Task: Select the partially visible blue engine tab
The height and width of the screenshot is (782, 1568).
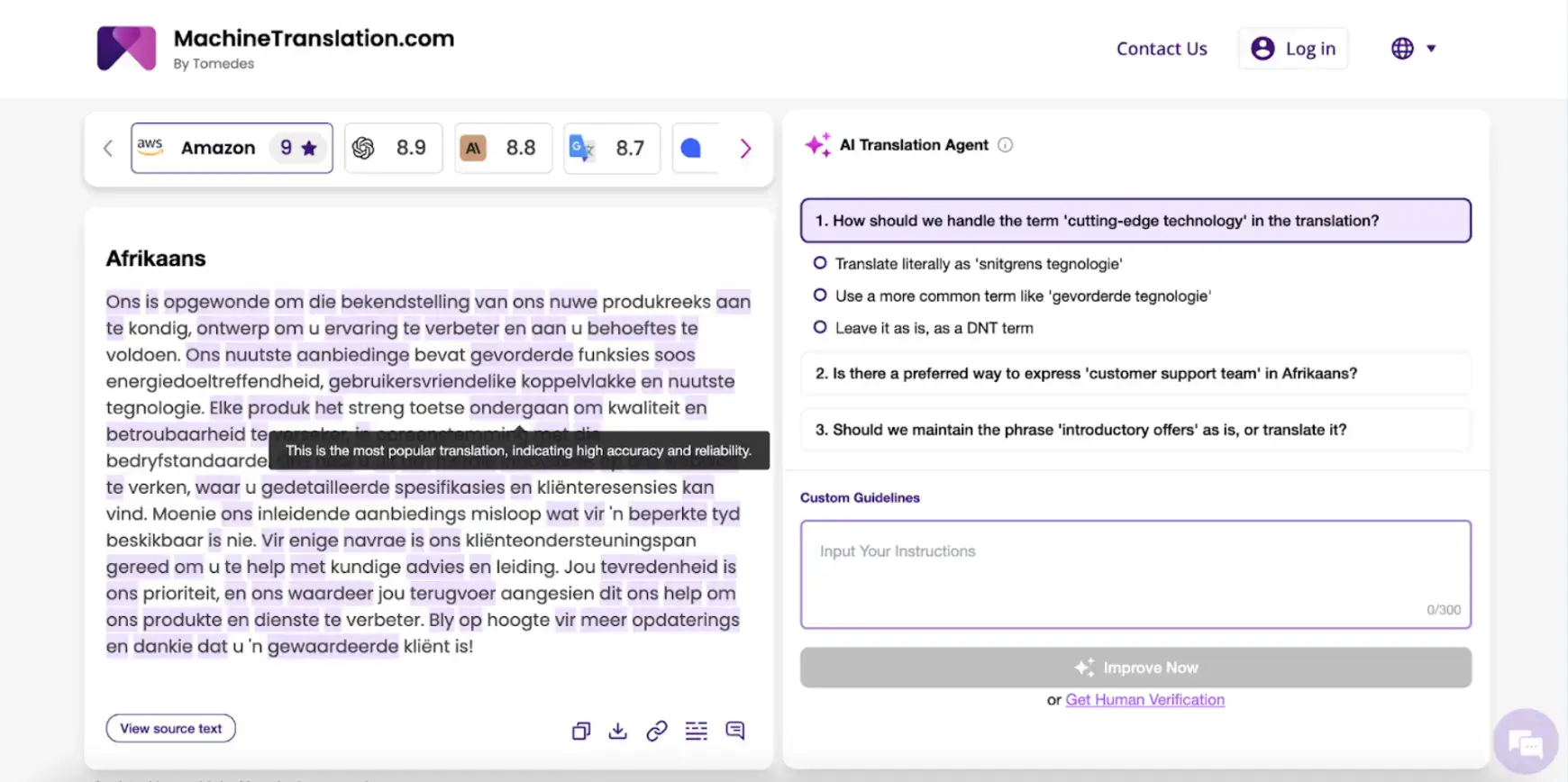Action: 696,148
